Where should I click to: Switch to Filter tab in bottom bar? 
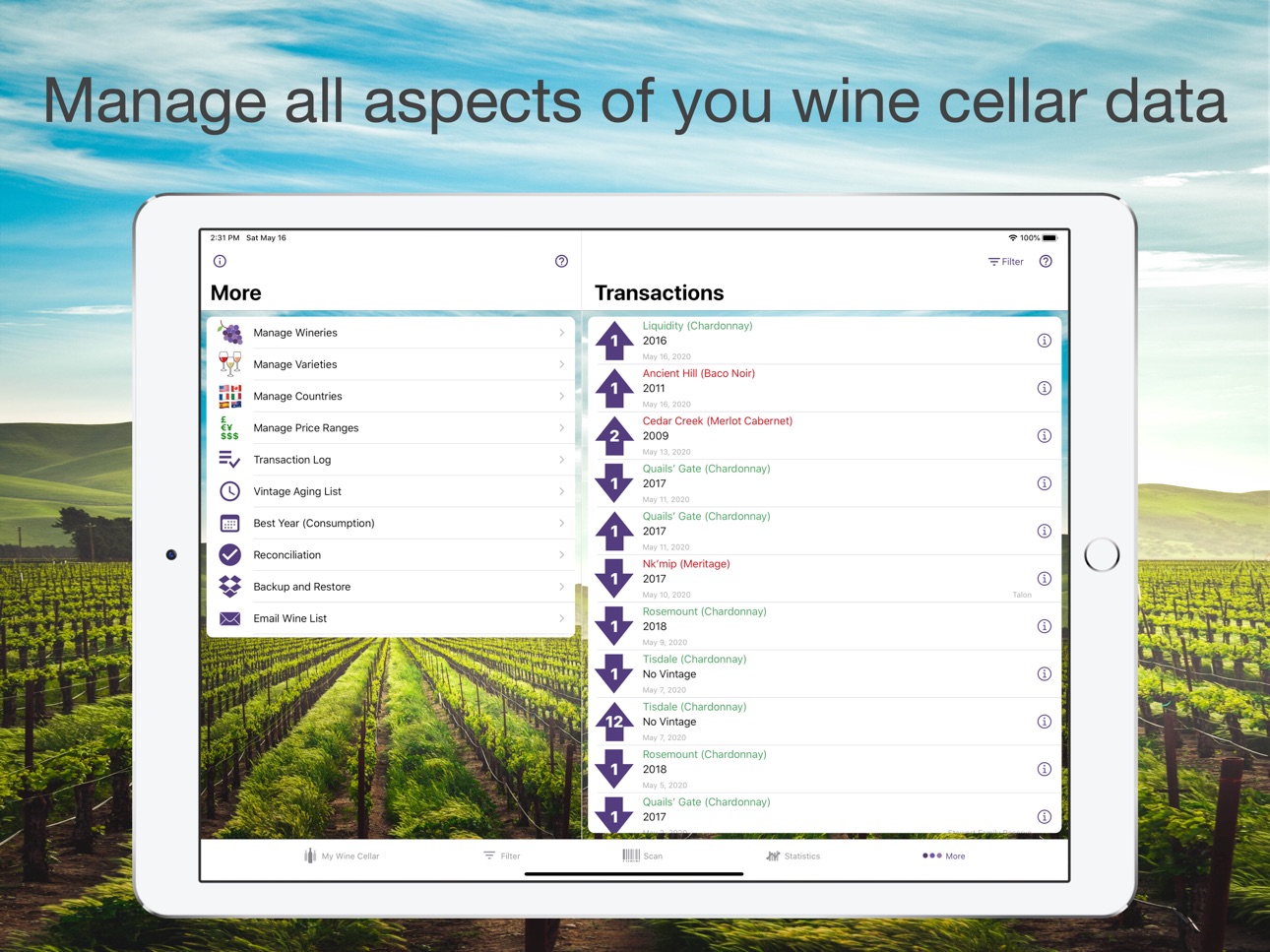click(502, 856)
